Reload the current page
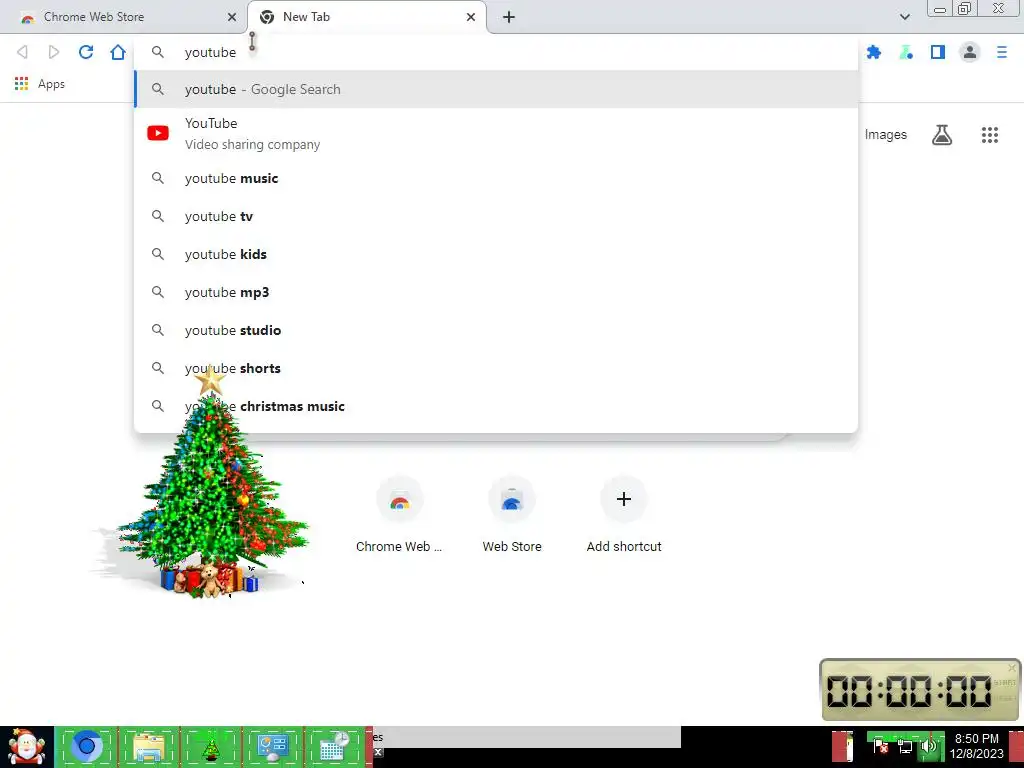 [86, 52]
